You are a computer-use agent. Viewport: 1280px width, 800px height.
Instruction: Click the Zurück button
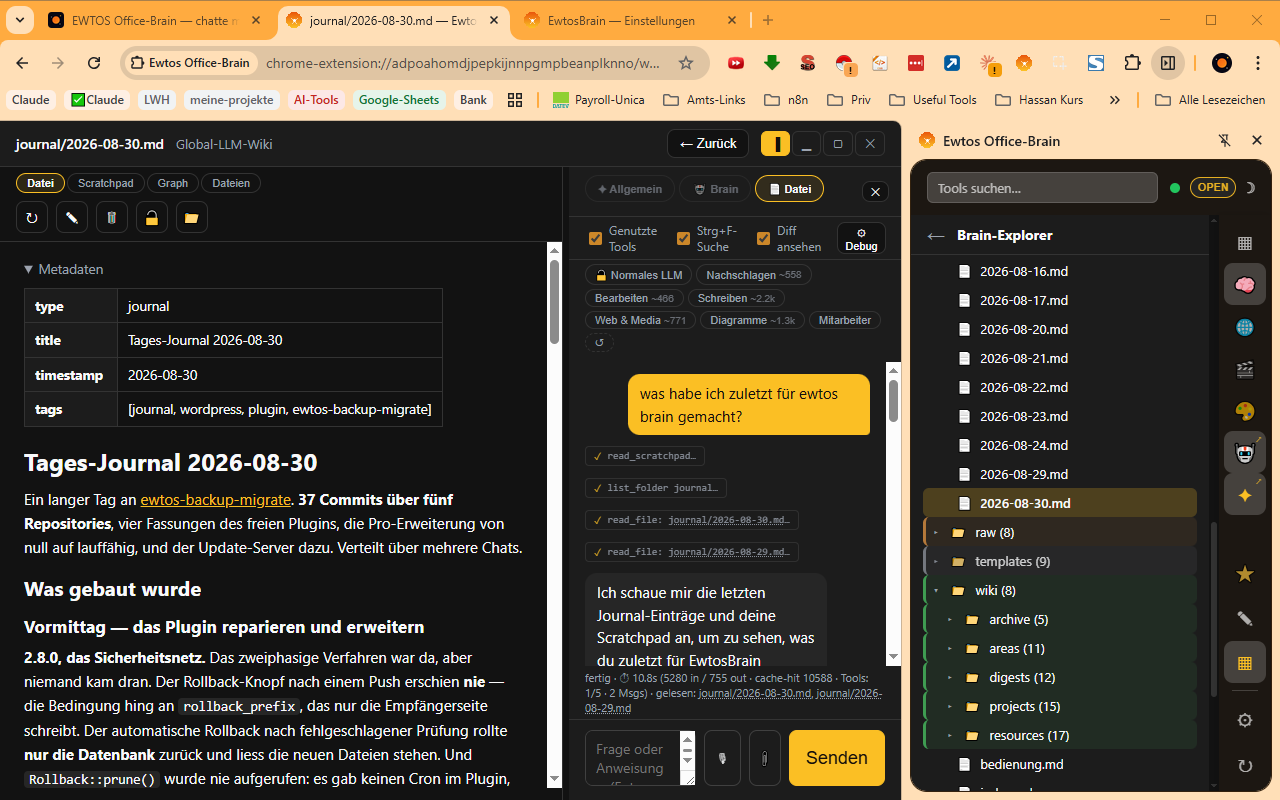pos(708,144)
